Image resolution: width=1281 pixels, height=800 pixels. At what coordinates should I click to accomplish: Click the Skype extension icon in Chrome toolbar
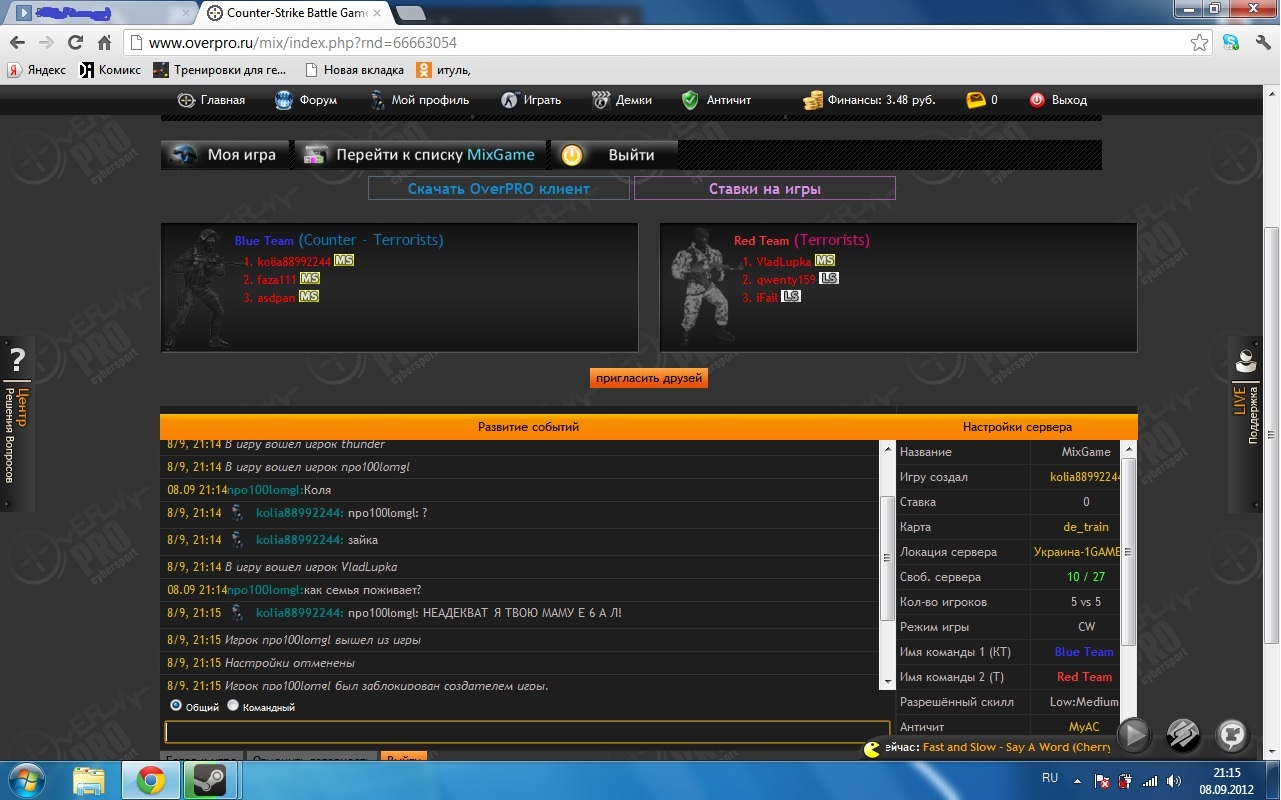pyautogui.click(x=1231, y=43)
